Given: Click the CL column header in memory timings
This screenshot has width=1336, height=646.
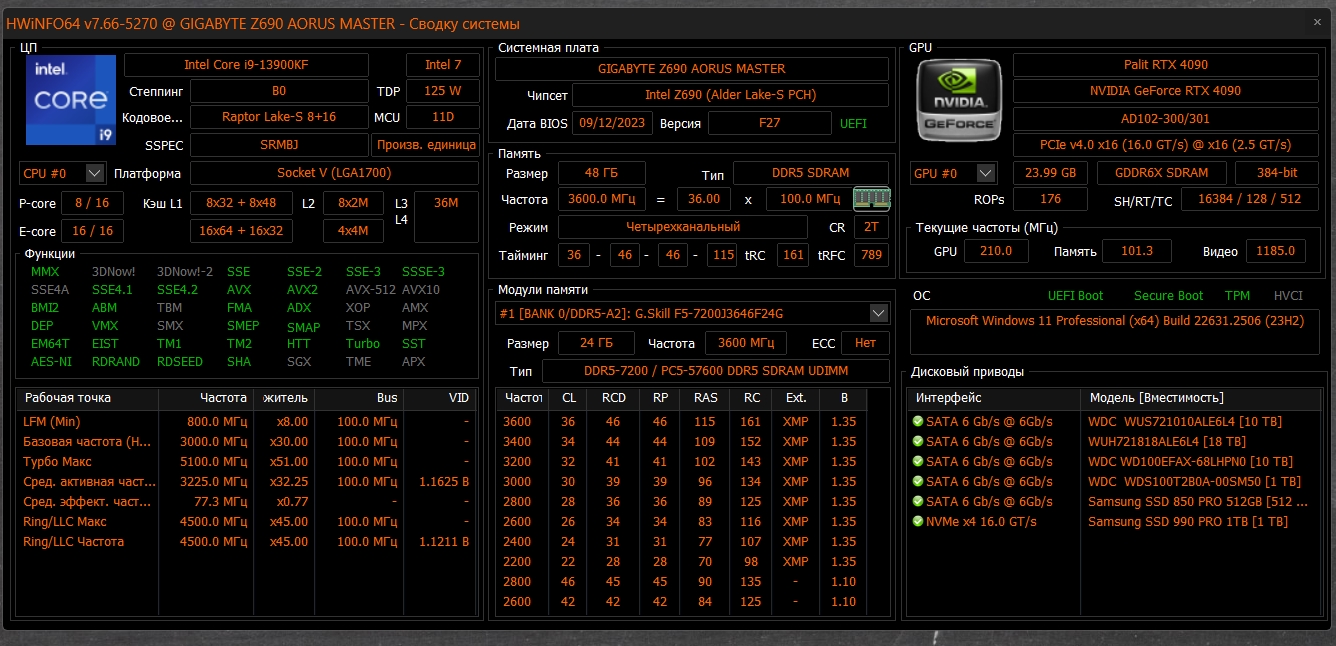Looking at the screenshot, I should pyautogui.click(x=568, y=398).
